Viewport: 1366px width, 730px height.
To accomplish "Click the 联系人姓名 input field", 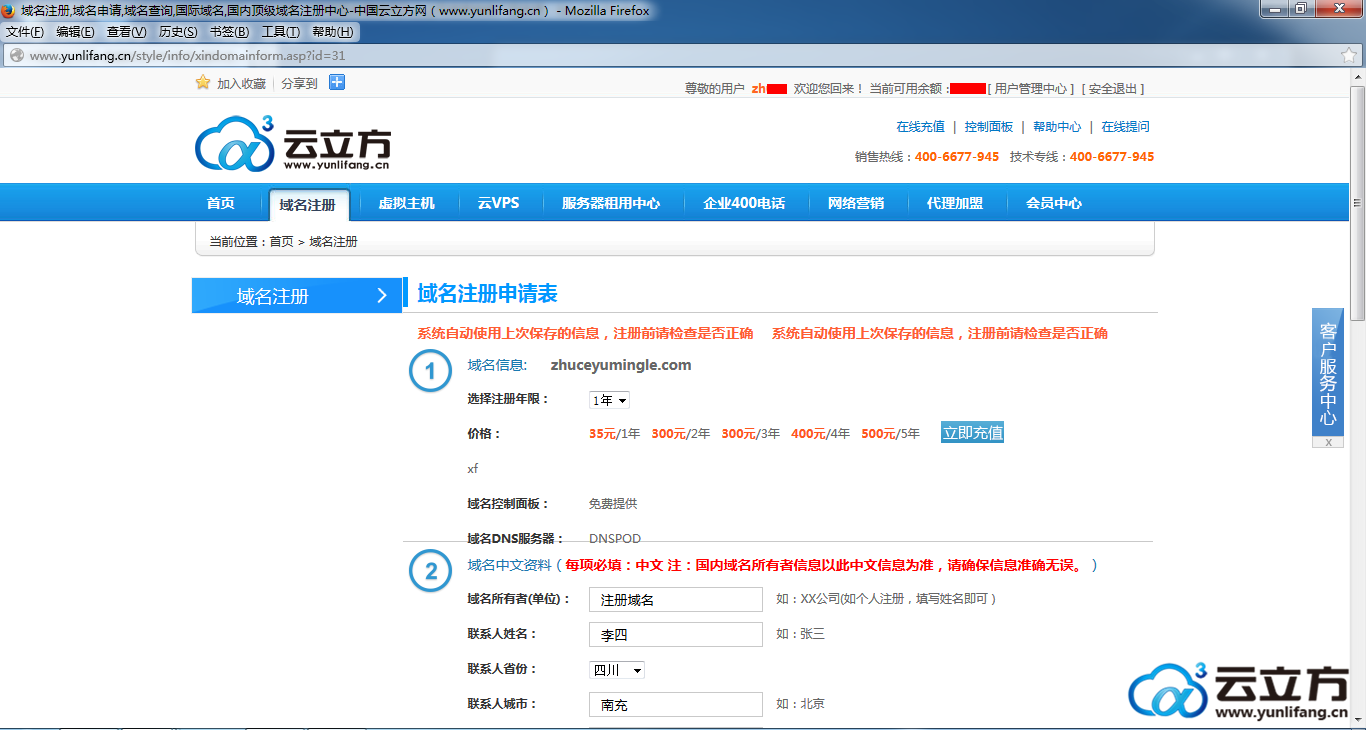I will (x=675, y=635).
